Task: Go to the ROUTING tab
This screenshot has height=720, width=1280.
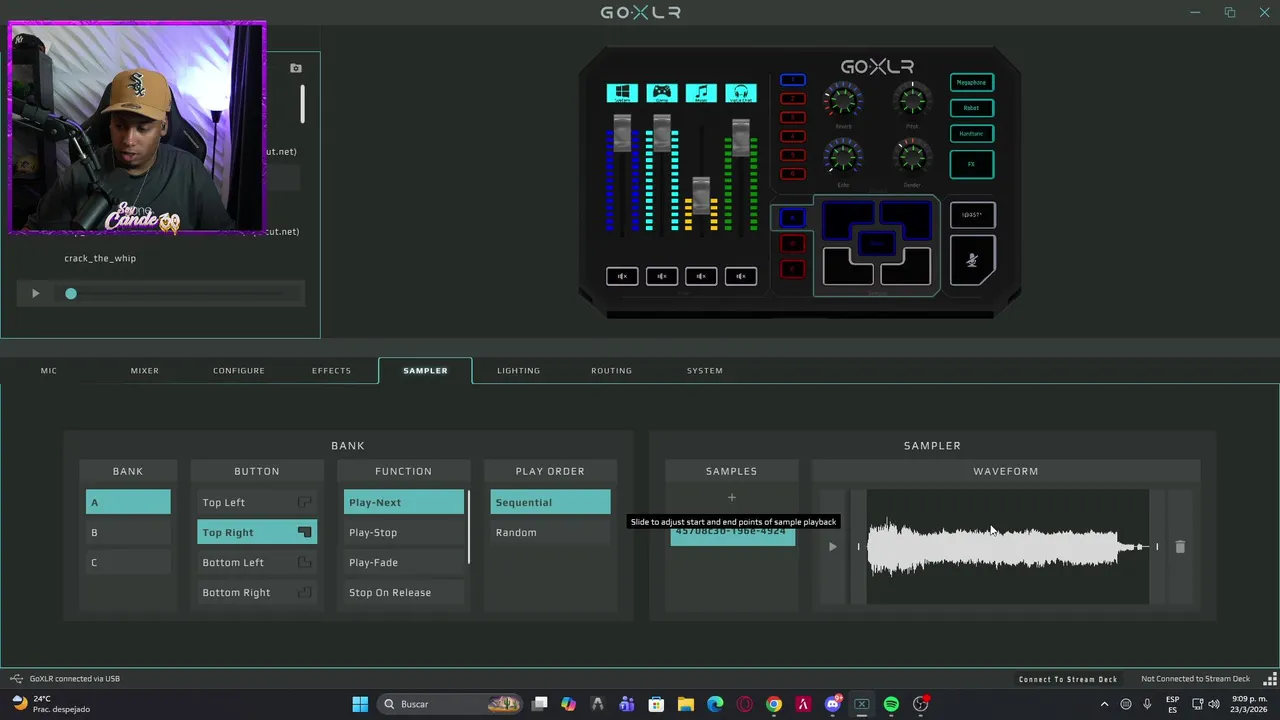Action: point(611,370)
